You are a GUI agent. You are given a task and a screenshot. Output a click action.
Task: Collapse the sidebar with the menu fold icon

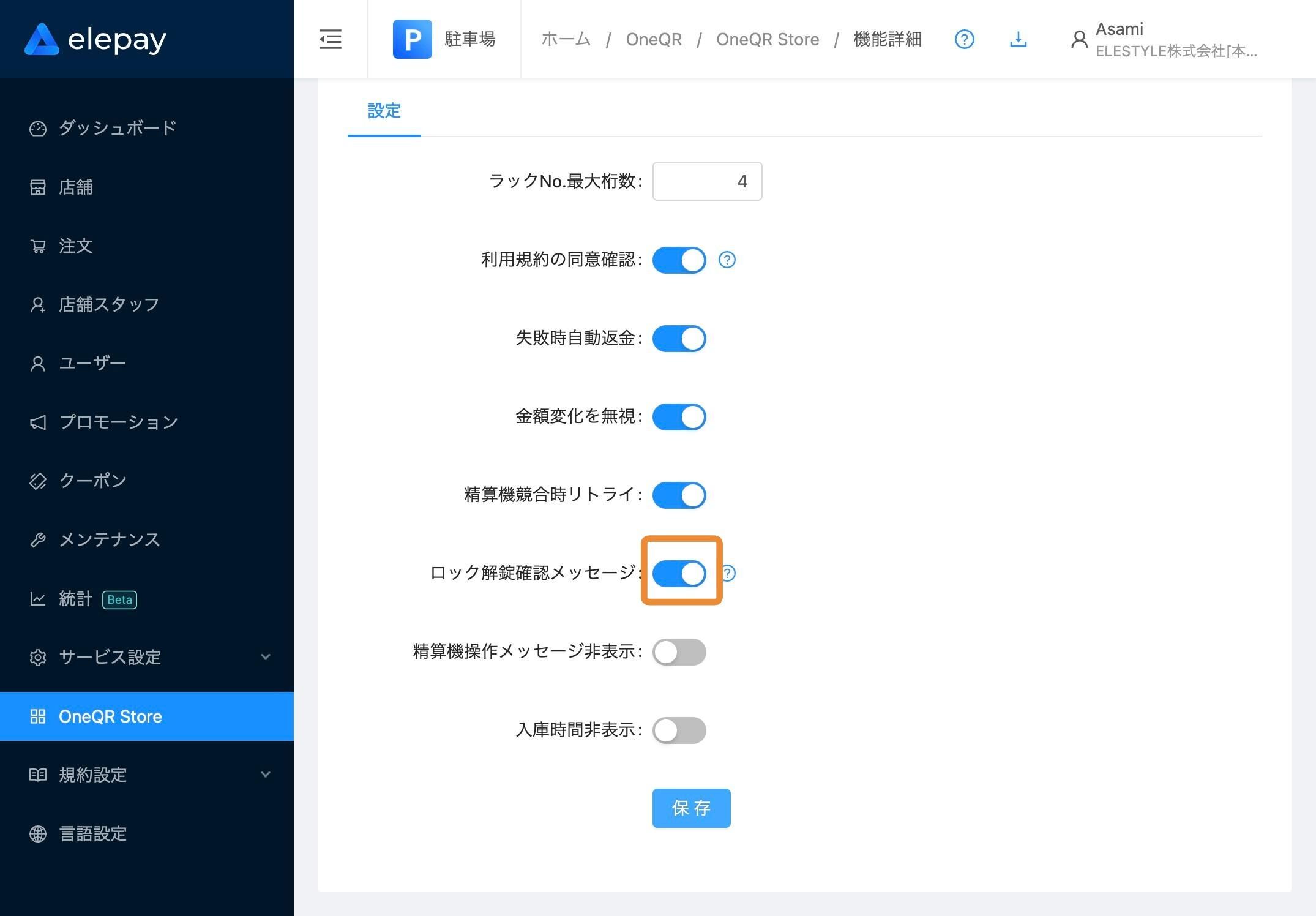click(331, 39)
